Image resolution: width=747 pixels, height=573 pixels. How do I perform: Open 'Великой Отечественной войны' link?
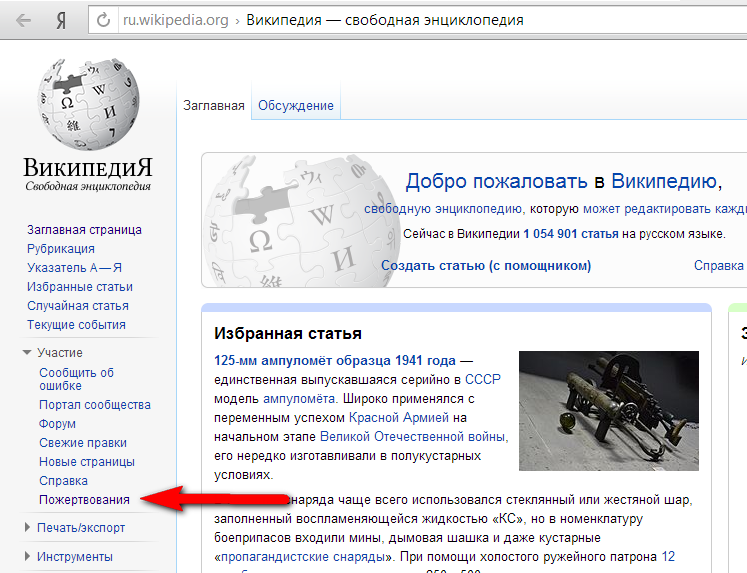pos(413,437)
